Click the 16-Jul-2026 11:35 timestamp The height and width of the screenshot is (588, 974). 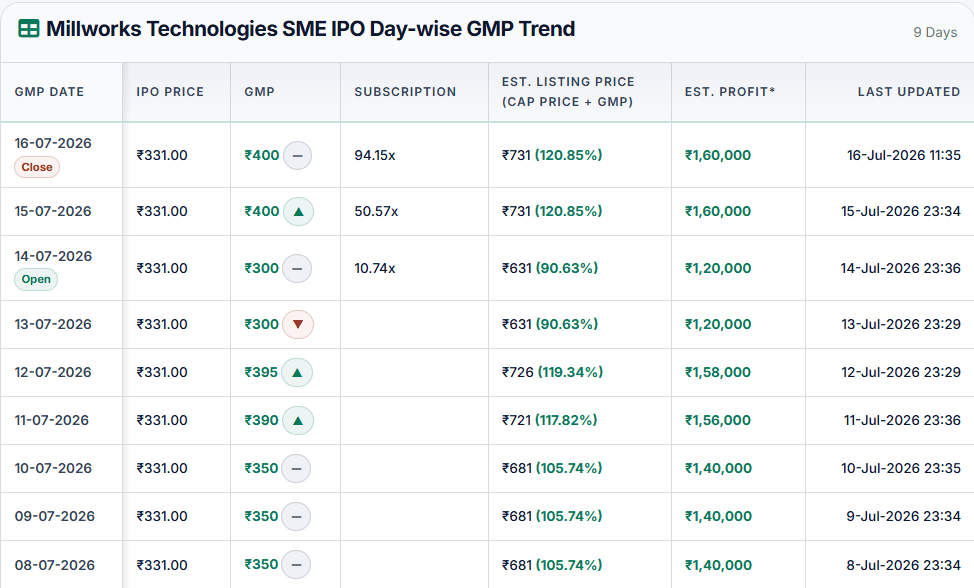pyautogui.click(x=904, y=155)
